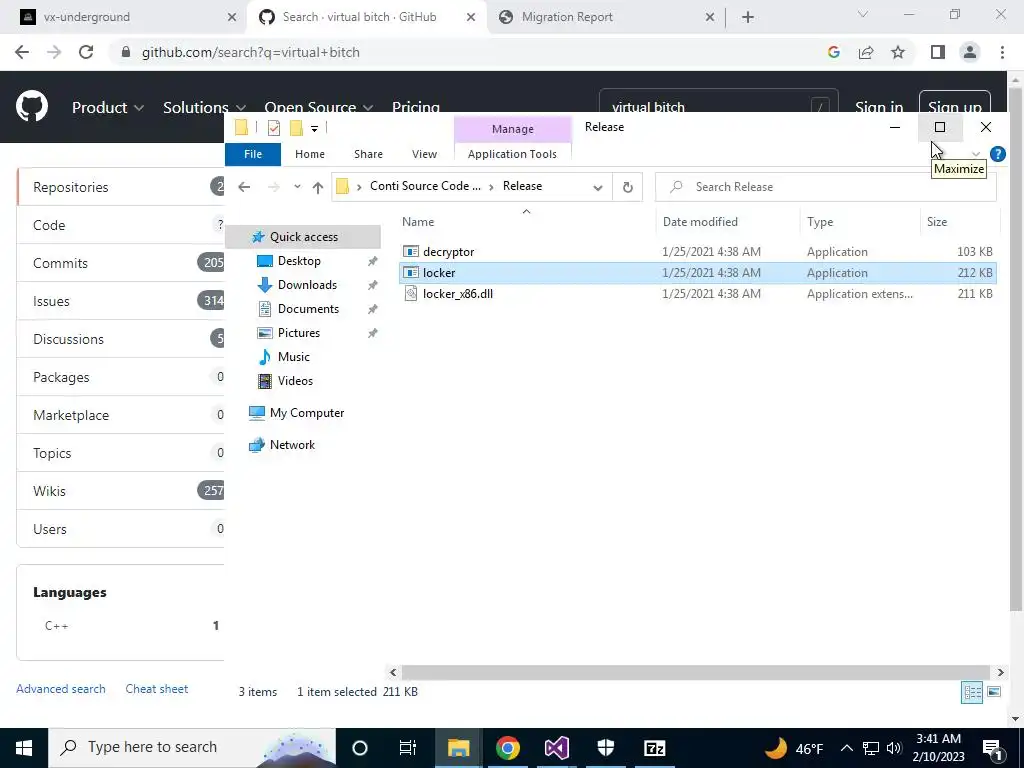This screenshot has height=768, width=1024.
Task: Open the Cheat sheet link
Action: pos(157,689)
